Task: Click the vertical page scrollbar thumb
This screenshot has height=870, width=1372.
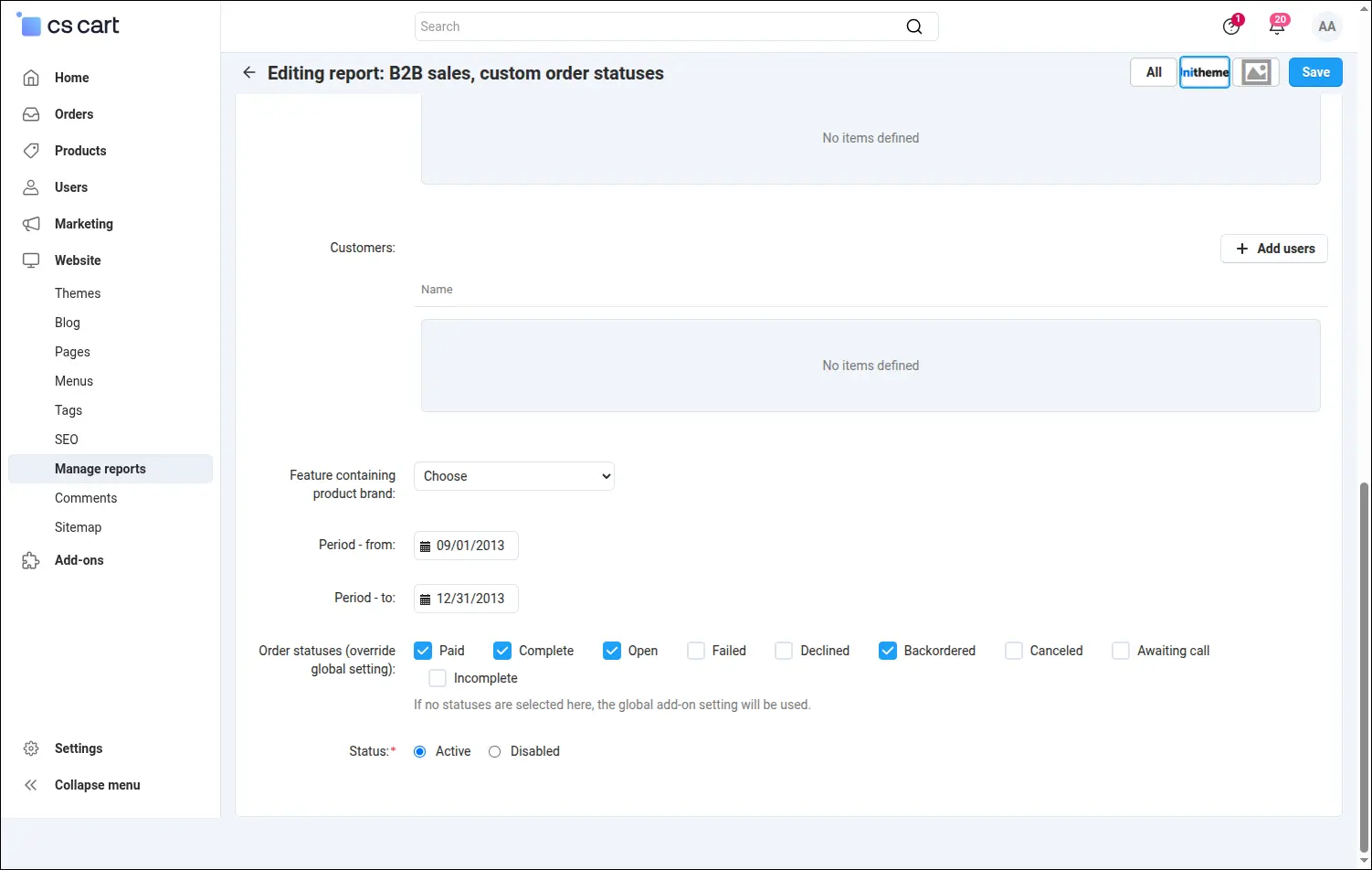Action: 1365,667
